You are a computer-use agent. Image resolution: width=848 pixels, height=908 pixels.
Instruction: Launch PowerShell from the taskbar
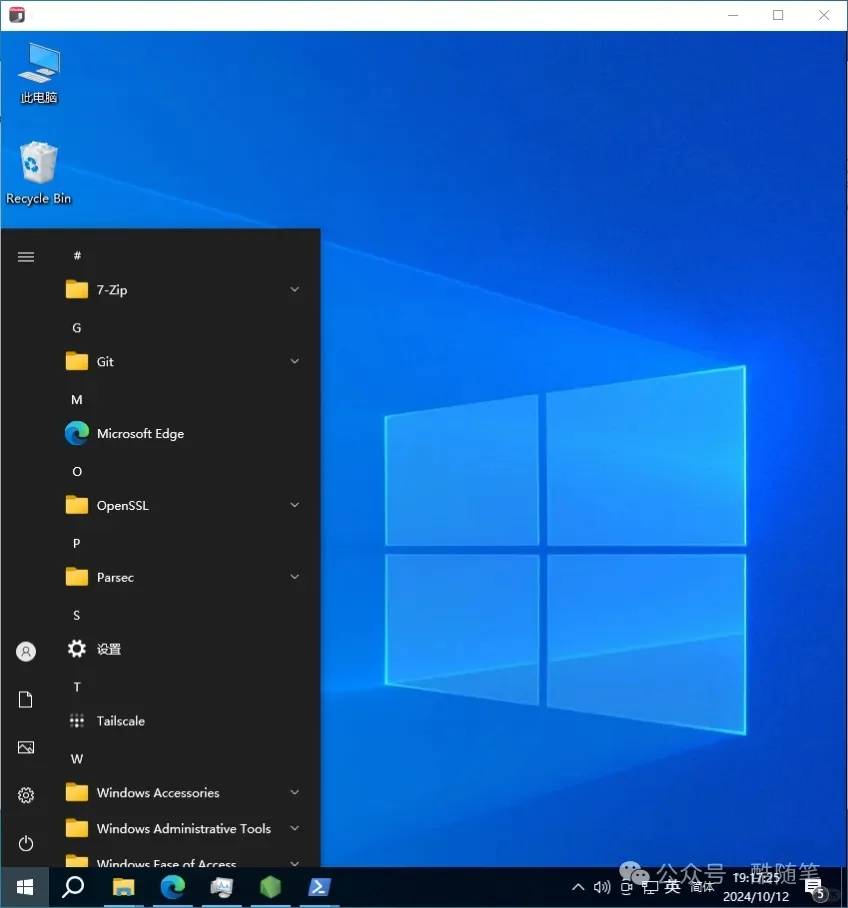click(x=320, y=887)
